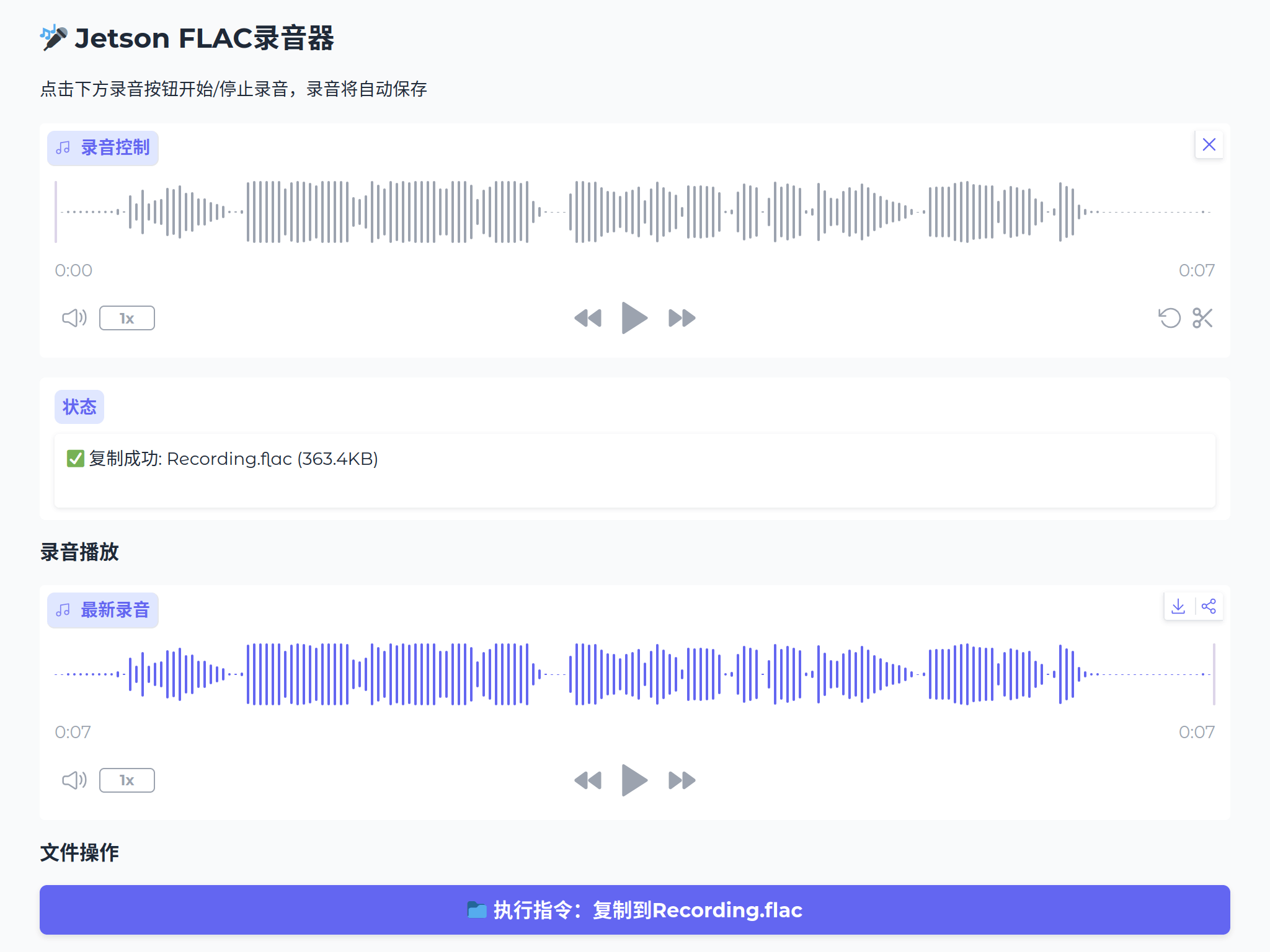Viewport: 1270px width, 952px height.
Task: Rewind the 录音控制 audio
Action: 588,317
